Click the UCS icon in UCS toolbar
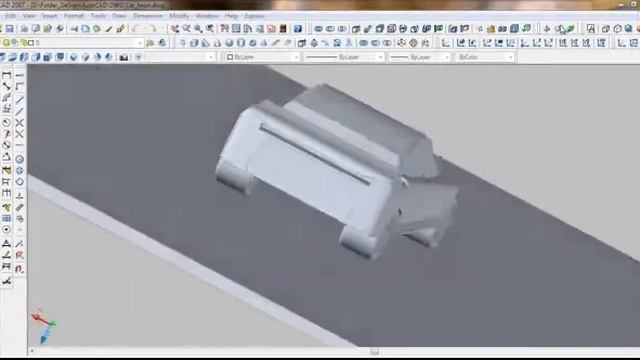The width and height of the screenshot is (640, 360). tap(446, 43)
